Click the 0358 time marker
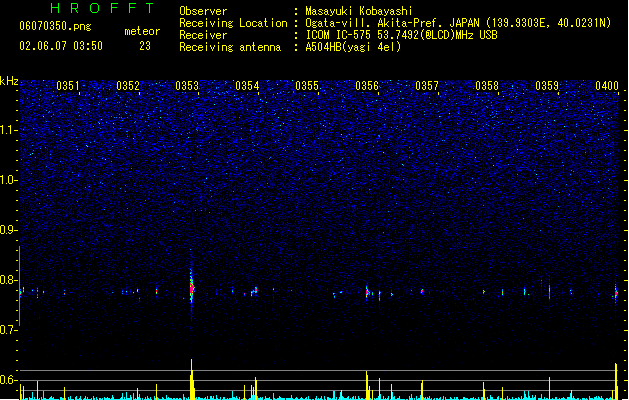Image resolution: width=629 pixels, height=400 pixels. click(487, 86)
